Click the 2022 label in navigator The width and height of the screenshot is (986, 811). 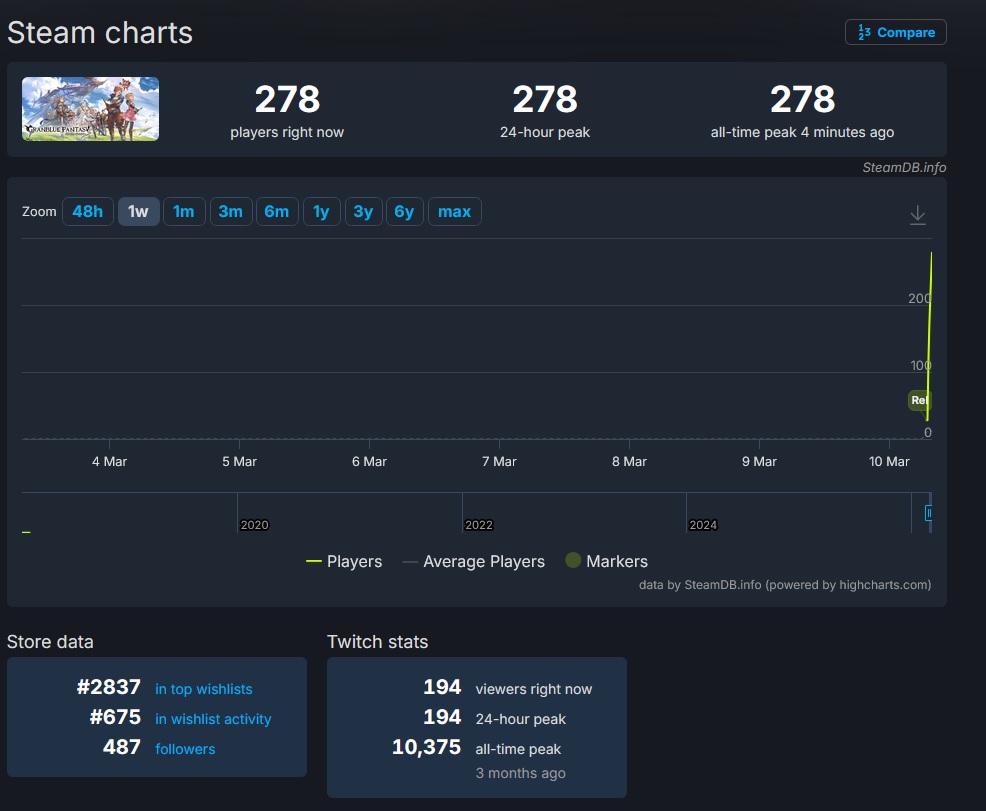479,525
